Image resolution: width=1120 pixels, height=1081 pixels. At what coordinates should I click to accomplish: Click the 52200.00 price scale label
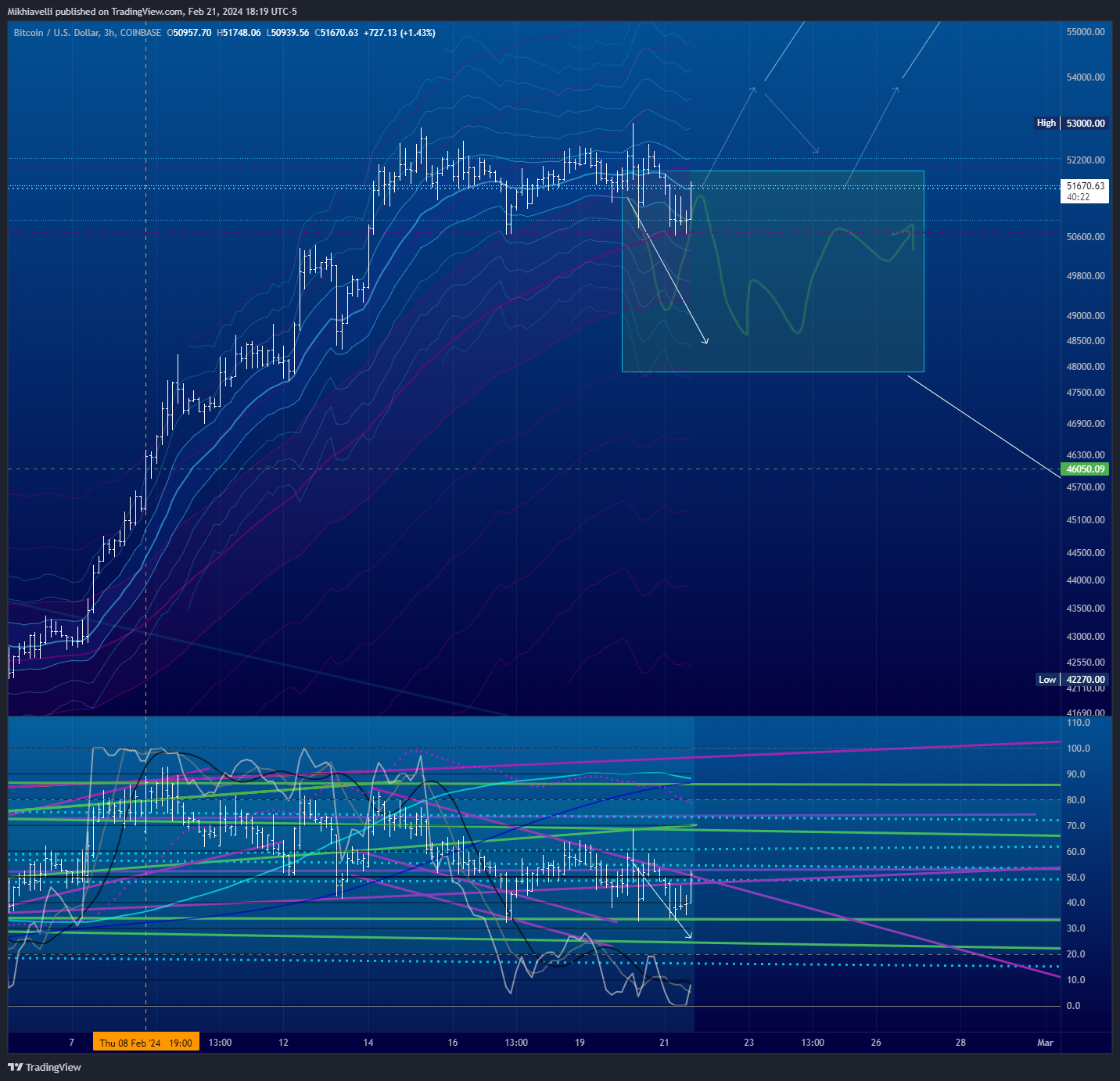click(x=1086, y=160)
